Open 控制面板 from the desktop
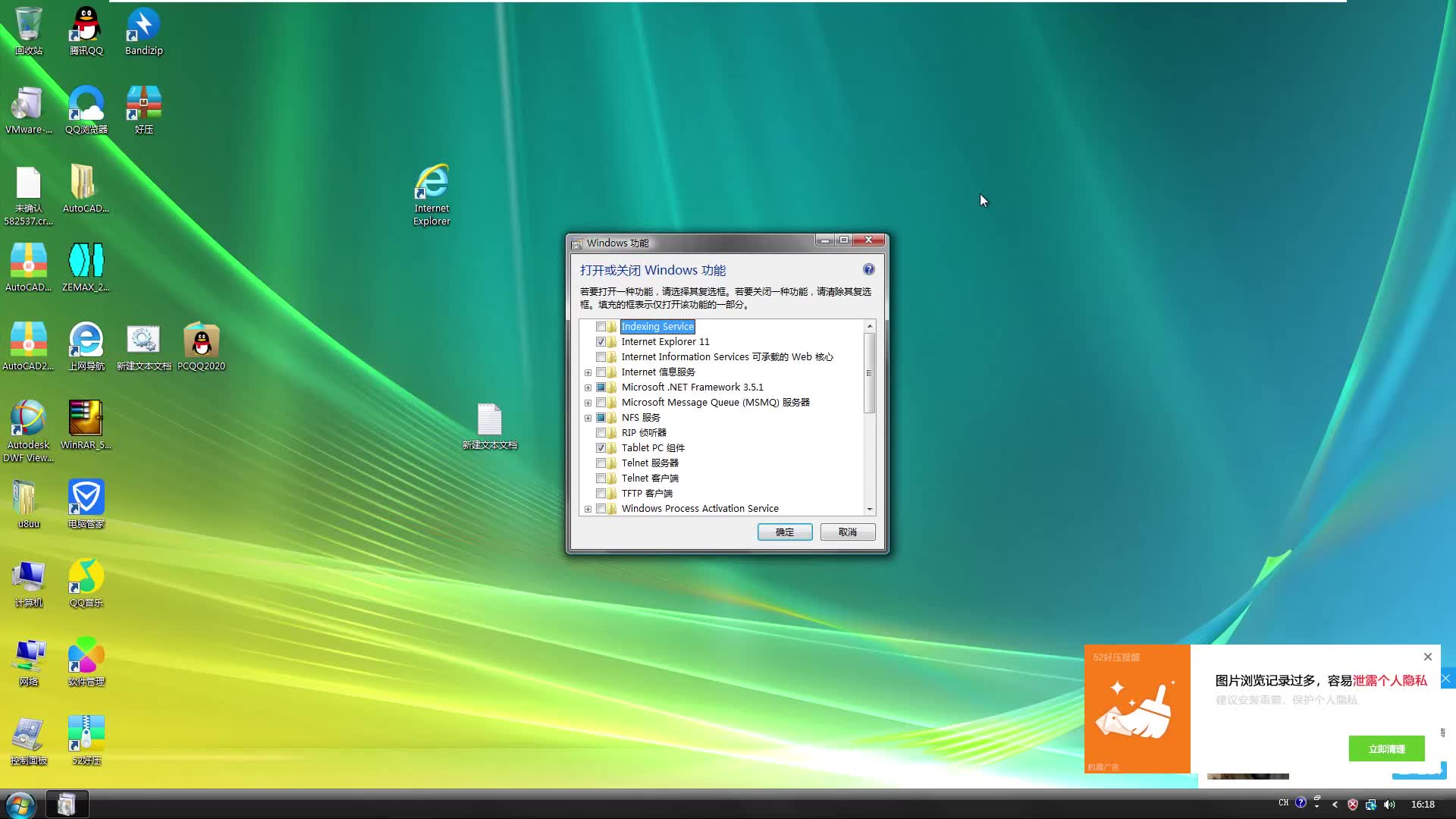This screenshot has height=819, width=1456. click(28, 732)
